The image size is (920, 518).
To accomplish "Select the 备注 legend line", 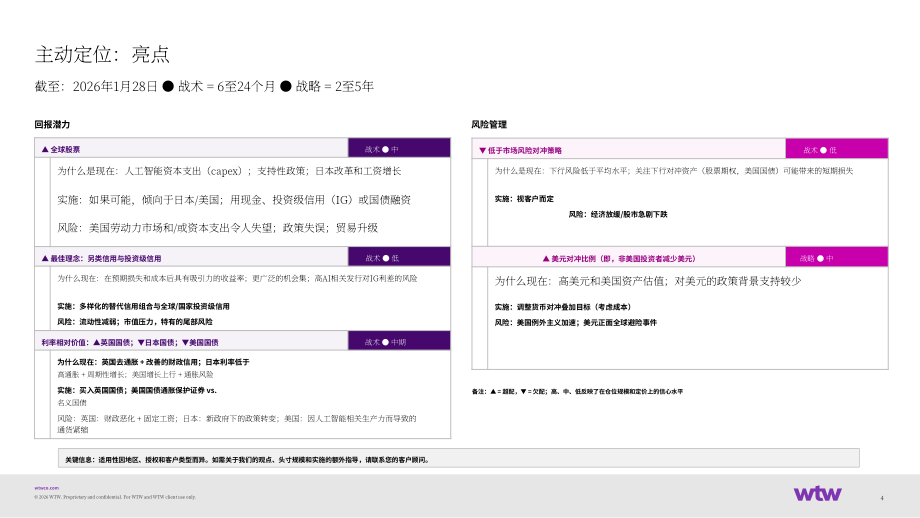I will click(x=577, y=391).
